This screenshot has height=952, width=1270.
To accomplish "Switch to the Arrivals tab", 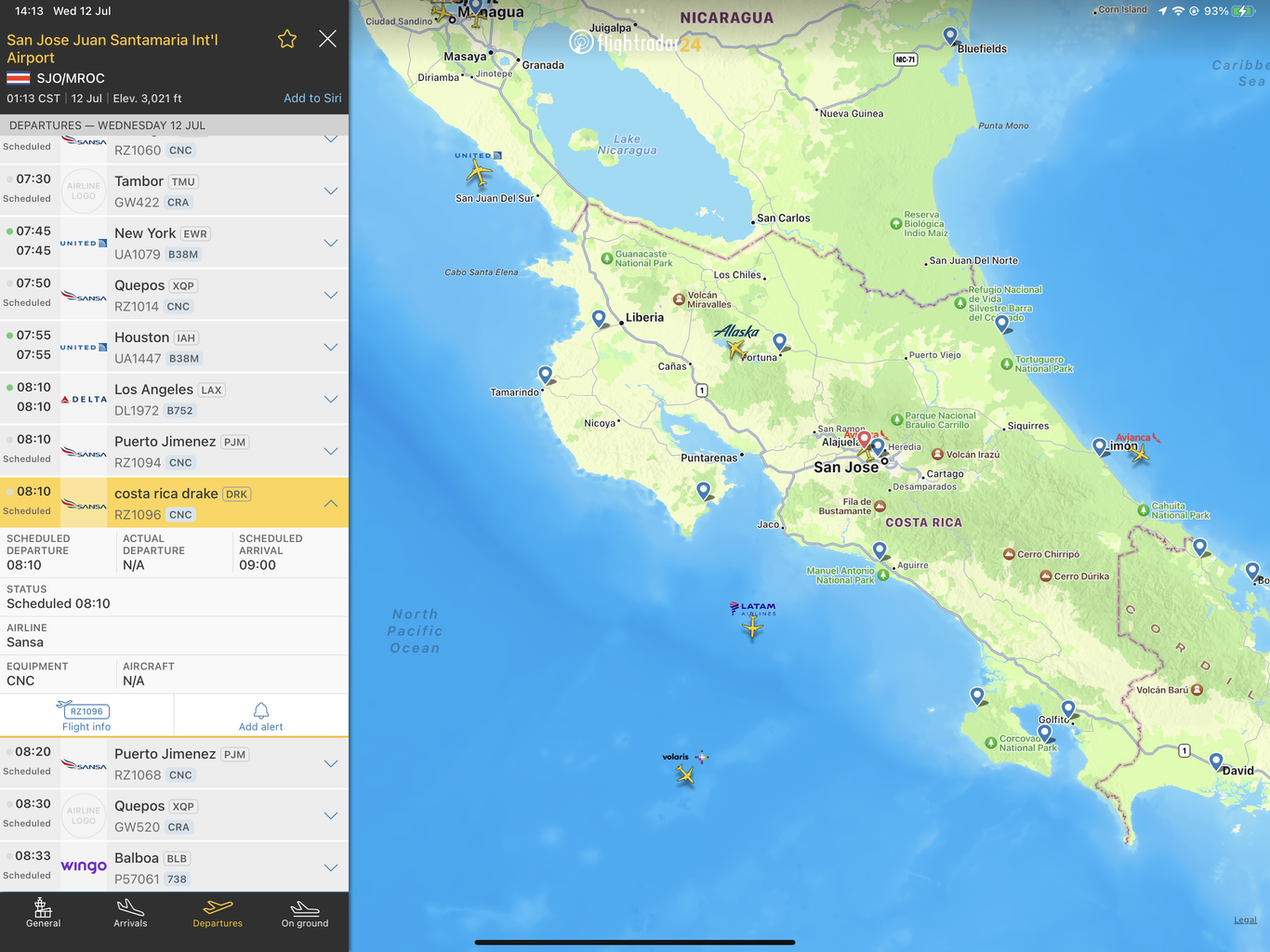I will pos(130,913).
